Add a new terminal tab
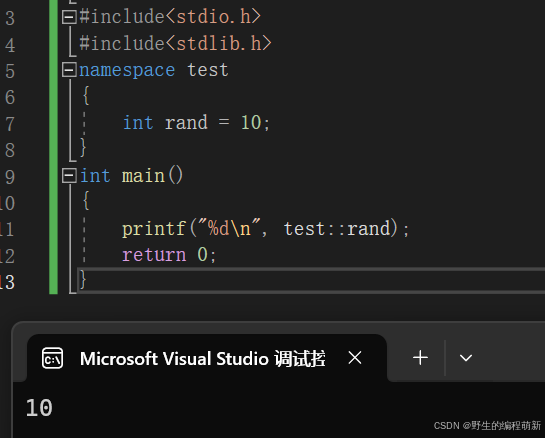The image size is (545, 438). 420,358
